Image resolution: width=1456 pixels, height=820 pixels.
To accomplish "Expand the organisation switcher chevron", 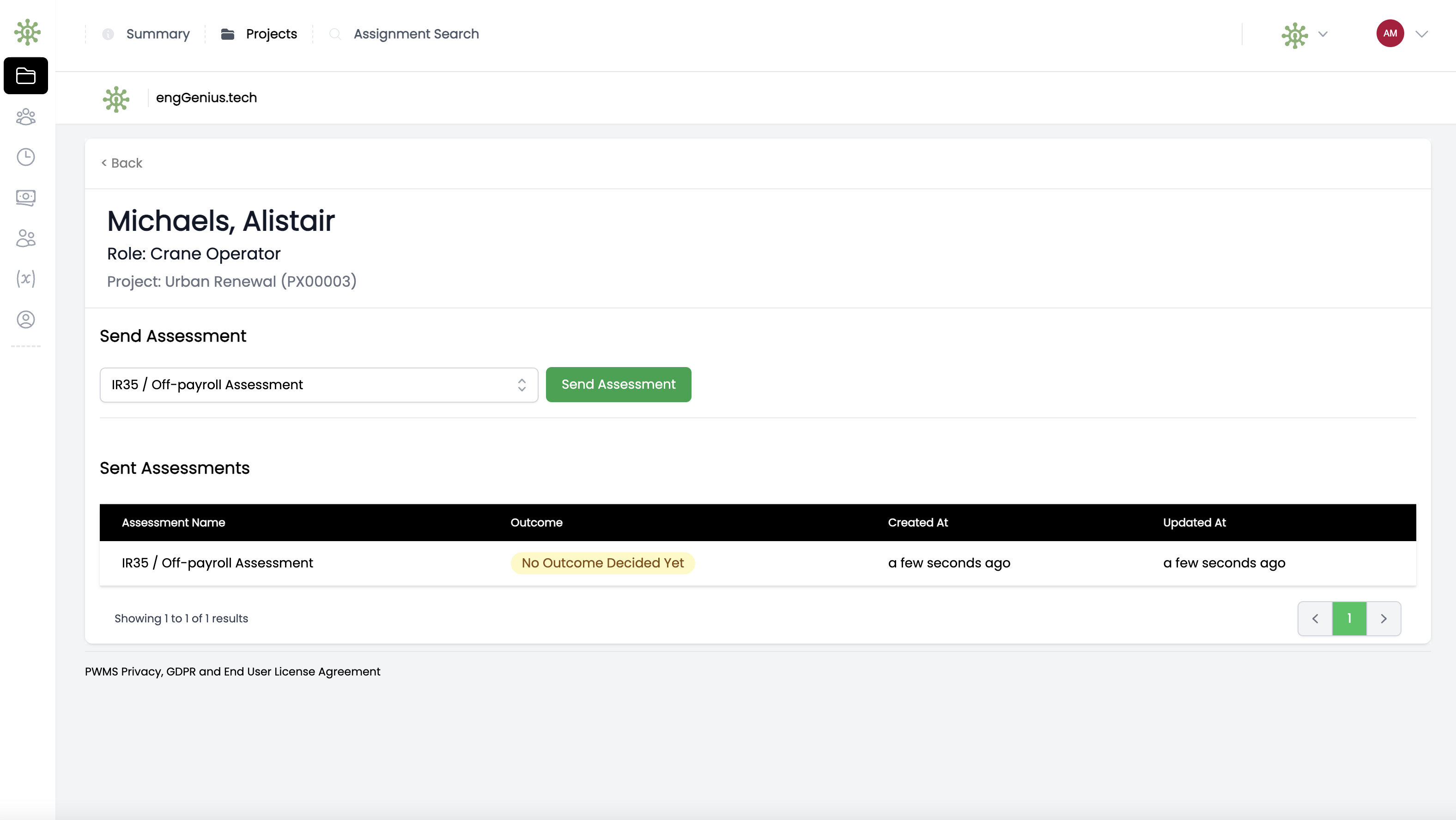I will (1323, 34).
